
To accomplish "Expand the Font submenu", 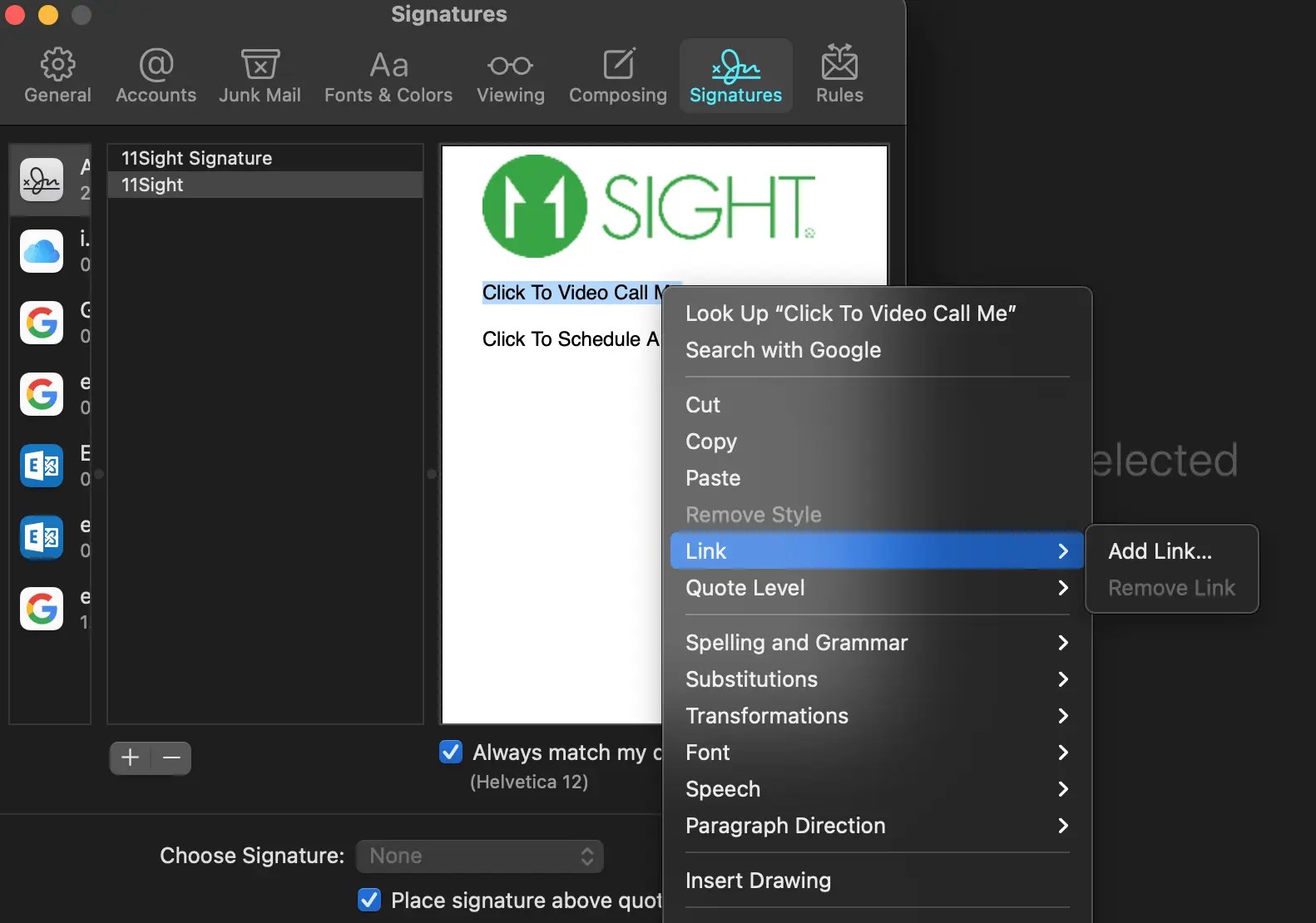I will pyautogui.click(x=877, y=753).
